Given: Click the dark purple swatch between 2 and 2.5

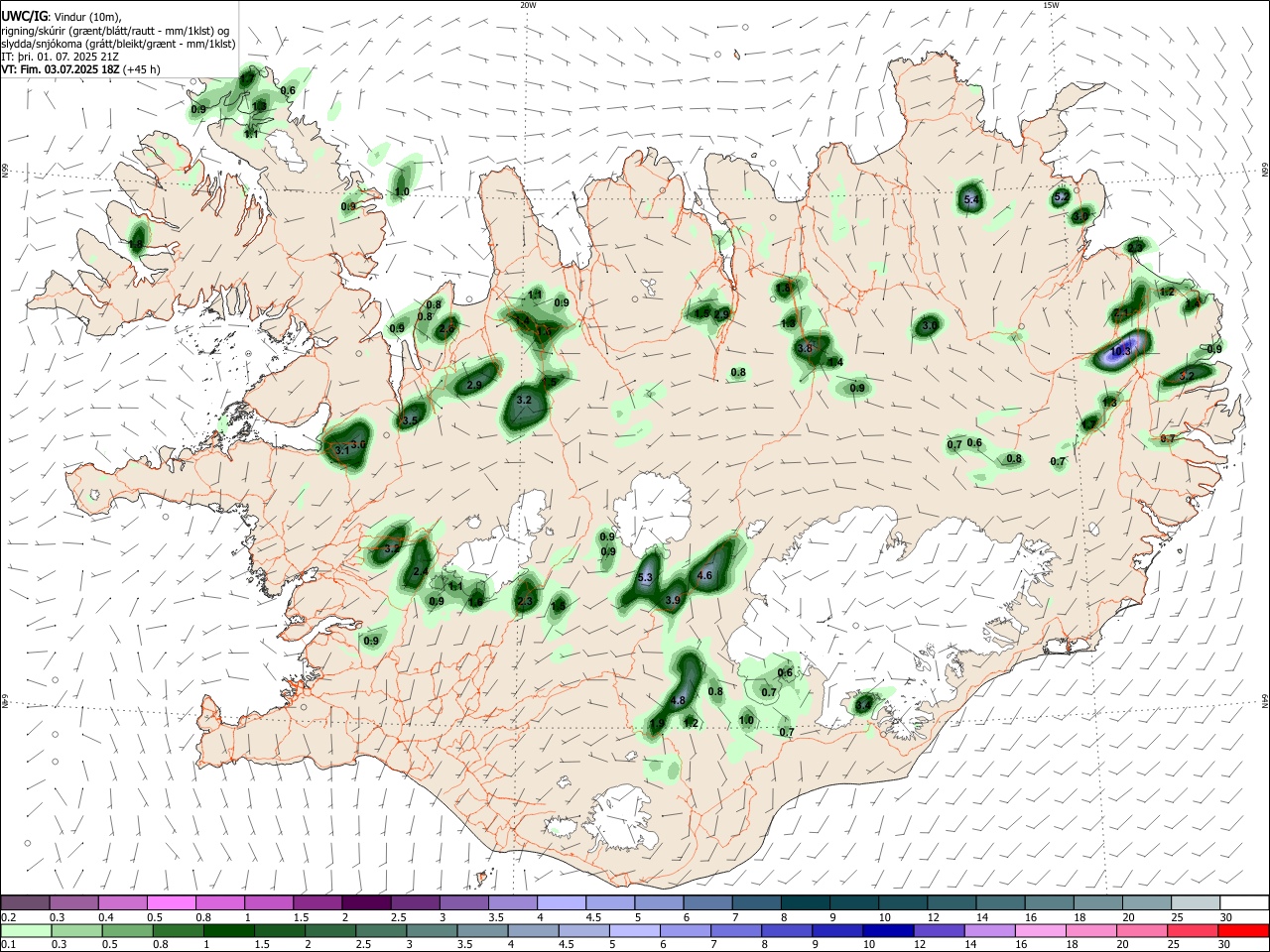Looking at the screenshot, I should (366, 902).
